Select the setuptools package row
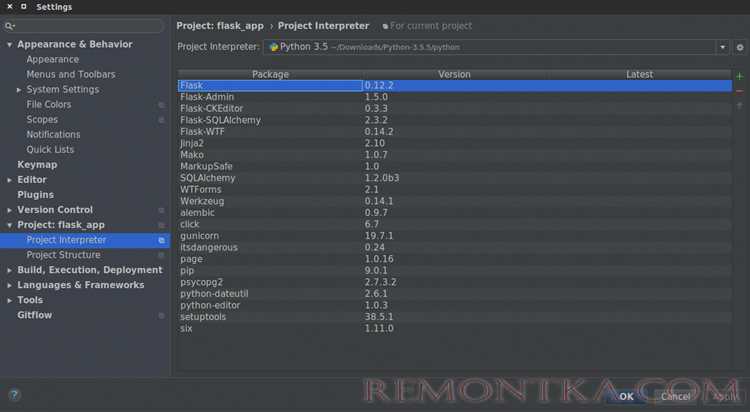Viewport: 750px width, 412px height. click(x=455, y=317)
